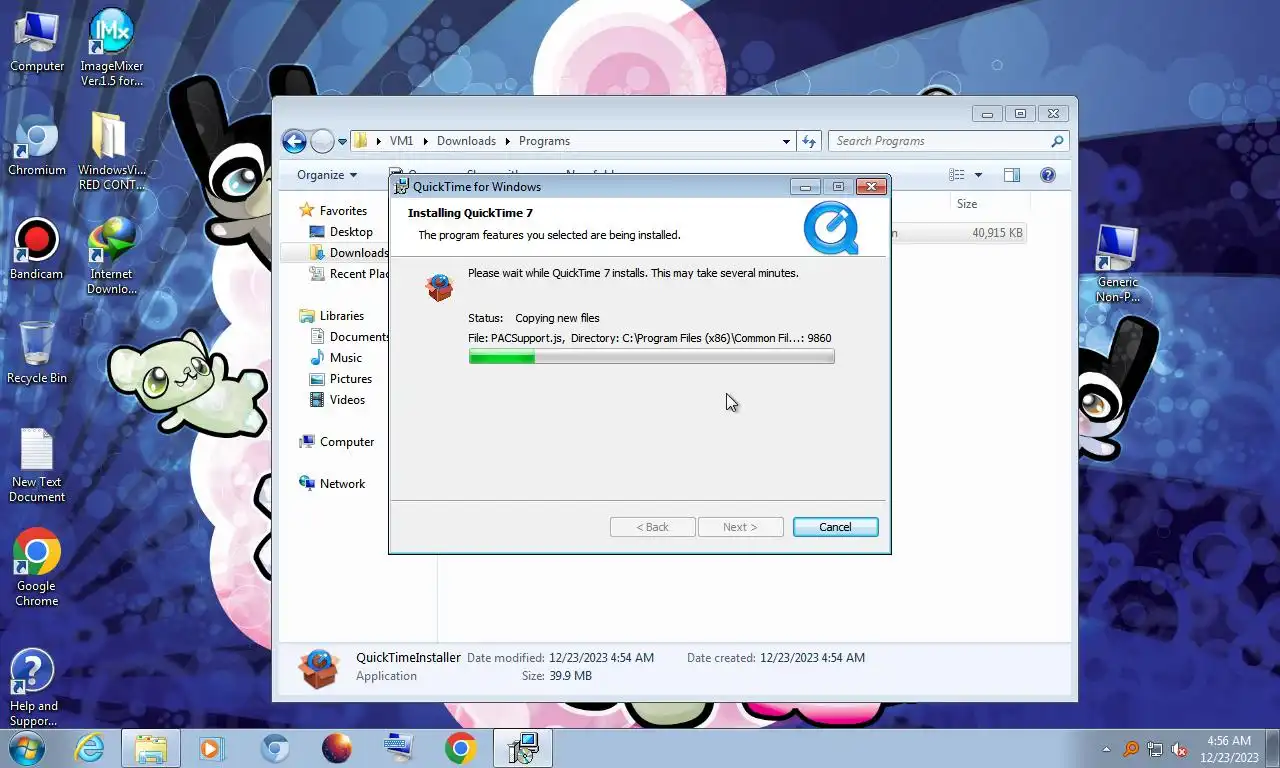This screenshot has height=768, width=1280.
Task: Open Windows Media Player from taskbar
Action: click(x=212, y=748)
